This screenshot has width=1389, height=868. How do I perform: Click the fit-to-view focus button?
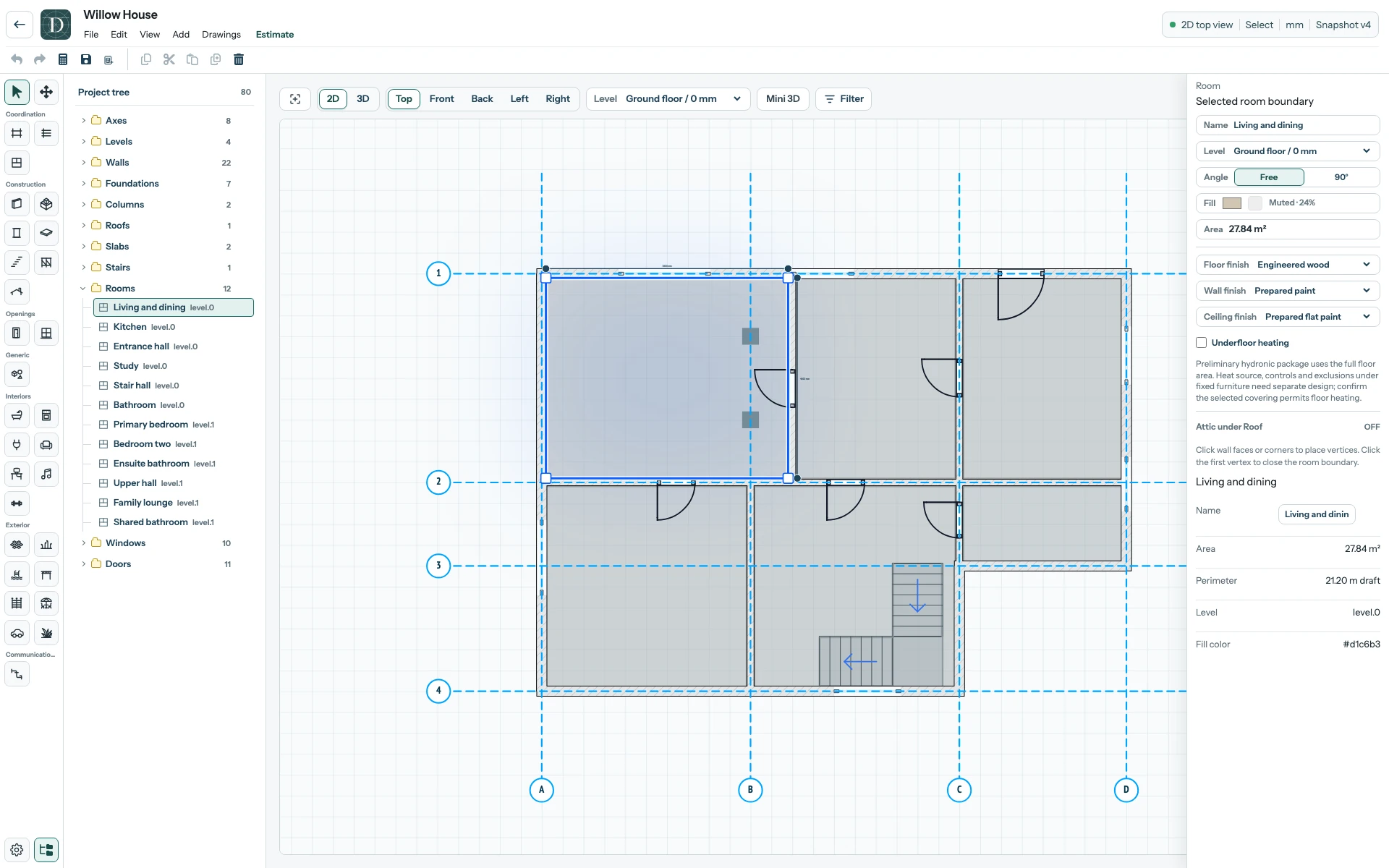(295, 99)
